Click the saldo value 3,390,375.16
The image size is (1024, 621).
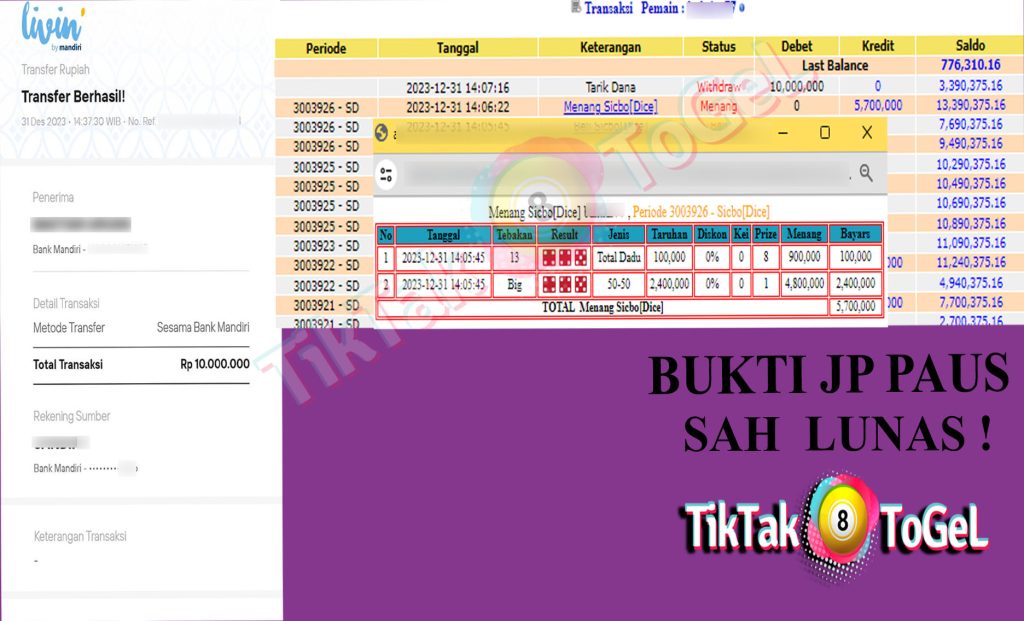[x=970, y=85]
